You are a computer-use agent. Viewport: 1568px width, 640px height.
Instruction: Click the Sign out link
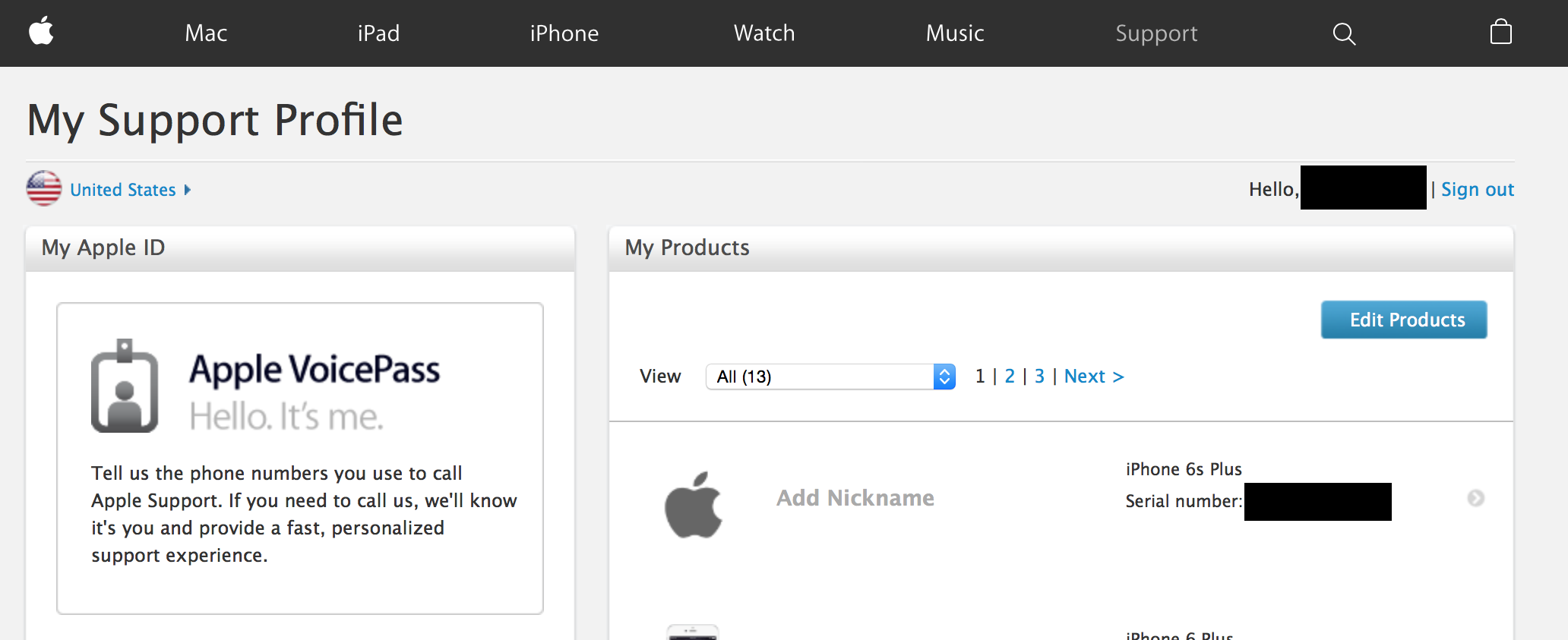pos(1478,190)
